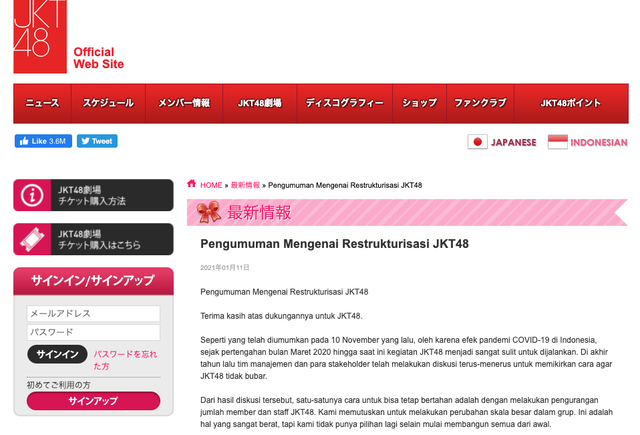Click the 最新情報 section heading
The image size is (640, 435).
coord(259,213)
